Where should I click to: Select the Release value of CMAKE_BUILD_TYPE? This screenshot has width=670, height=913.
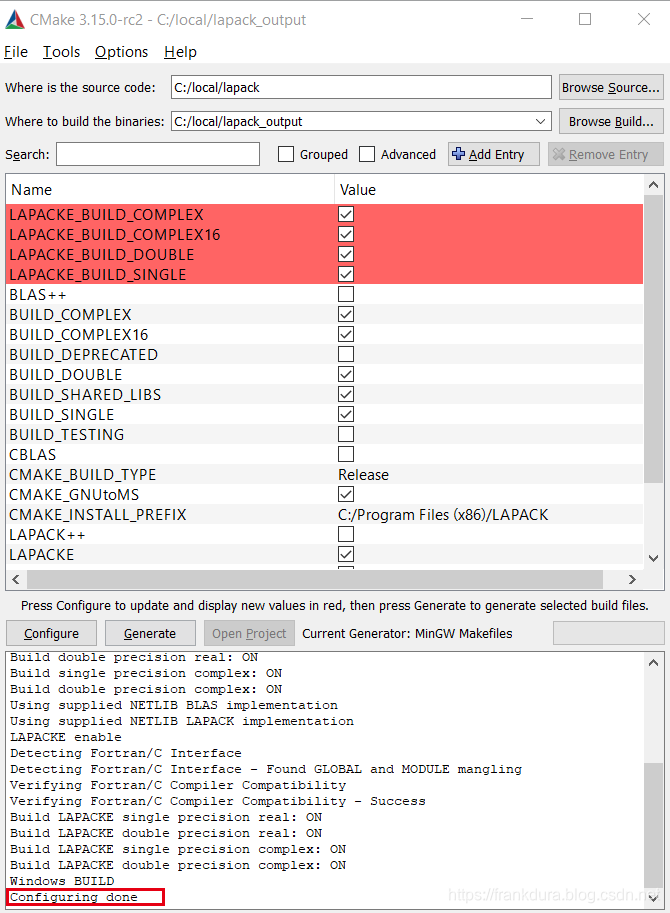click(x=363, y=475)
